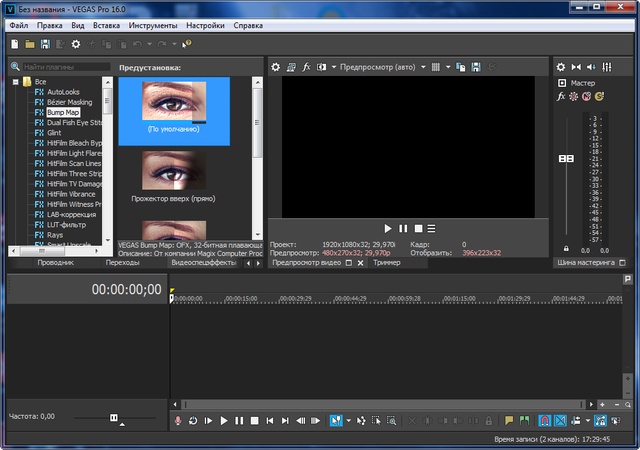Screen dimensions: 640x450
Task: Collapse the 'Все' plugin folder tree
Action: point(15,81)
